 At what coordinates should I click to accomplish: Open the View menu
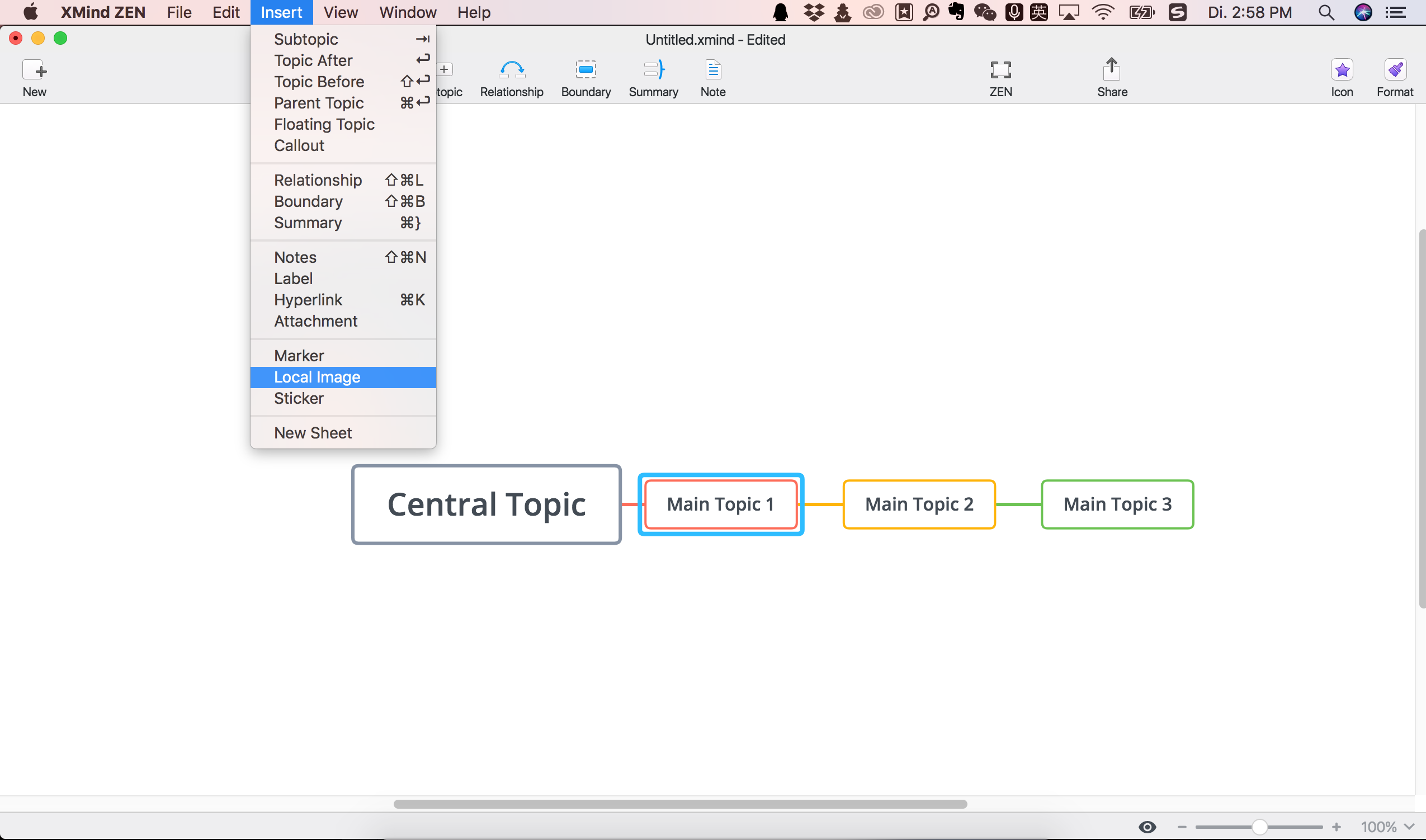click(x=340, y=12)
